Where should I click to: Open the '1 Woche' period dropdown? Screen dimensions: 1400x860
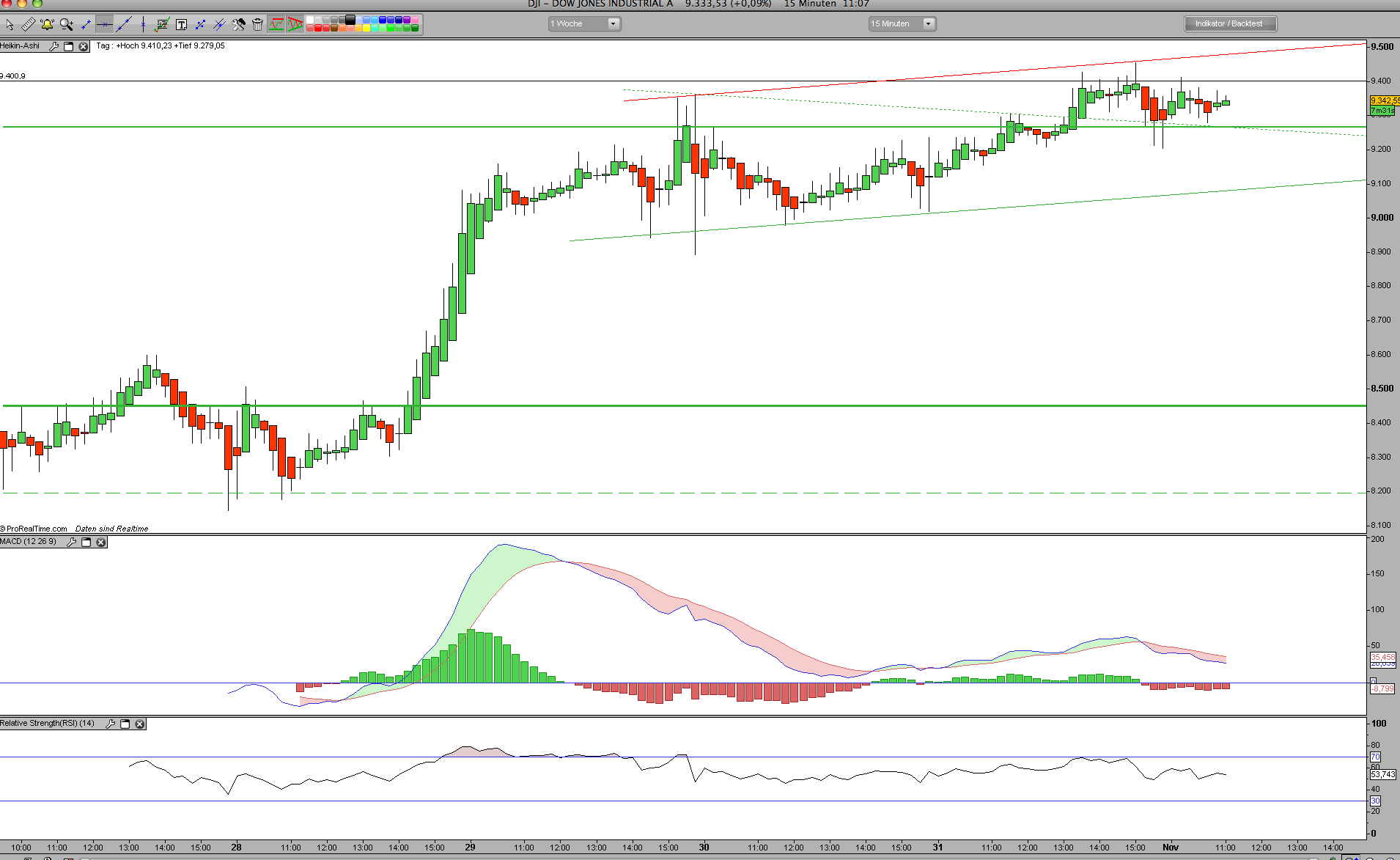(x=584, y=23)
